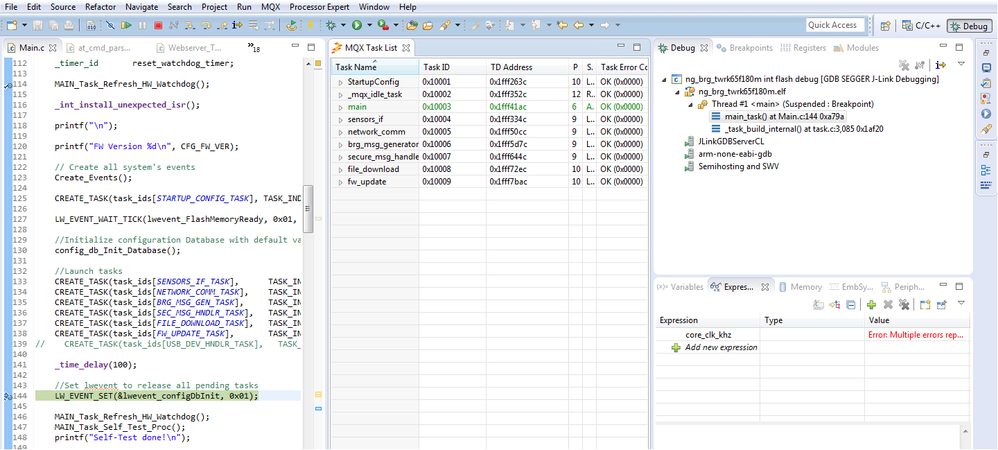Select _task_build_internal() stack frame
The image size is (998, 450).
tap(798, 128)
